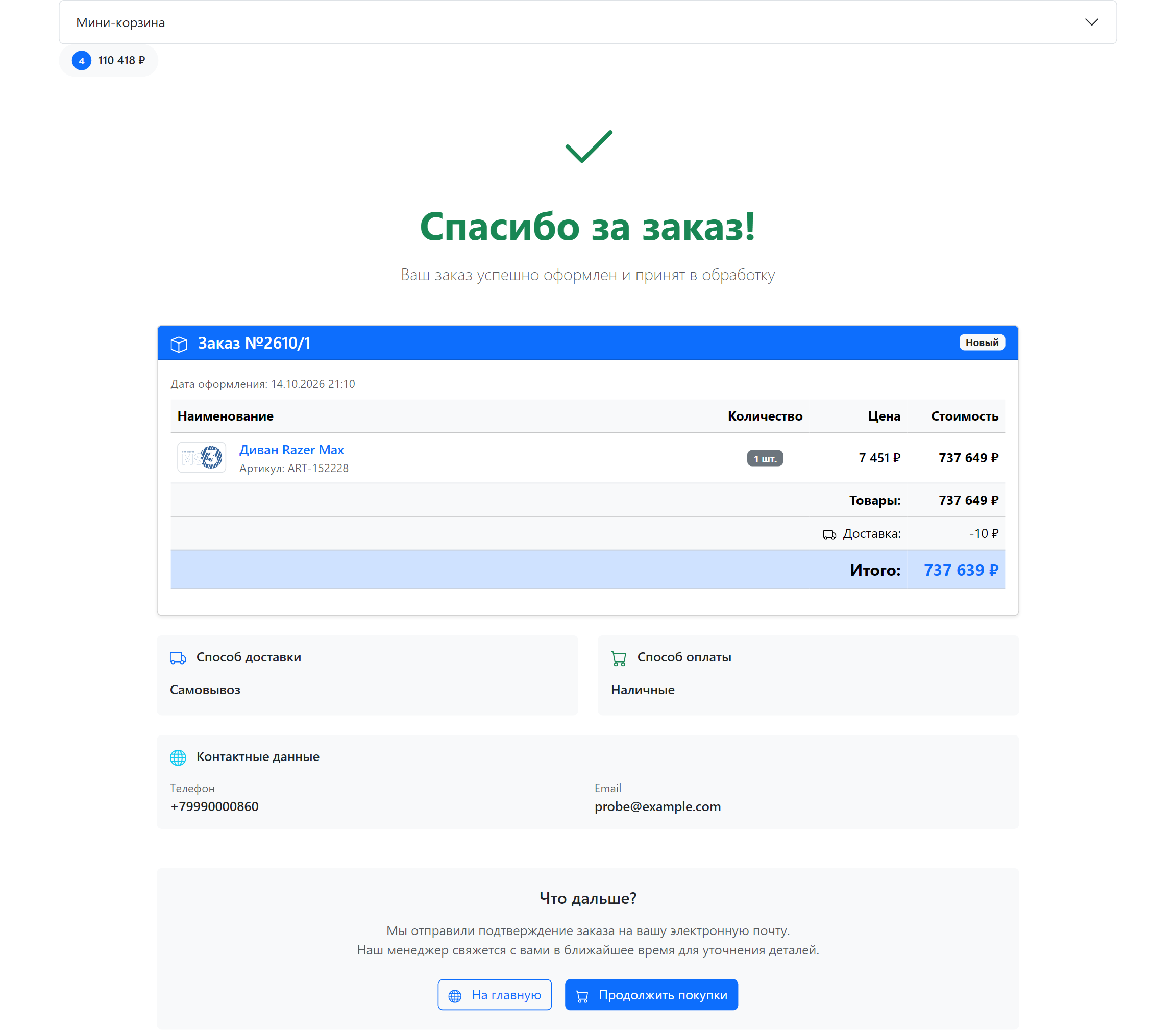Click the Спасибо за заказ! heading
The height and width of the screenshot is (1030, 1176).
tap(587, 227)
